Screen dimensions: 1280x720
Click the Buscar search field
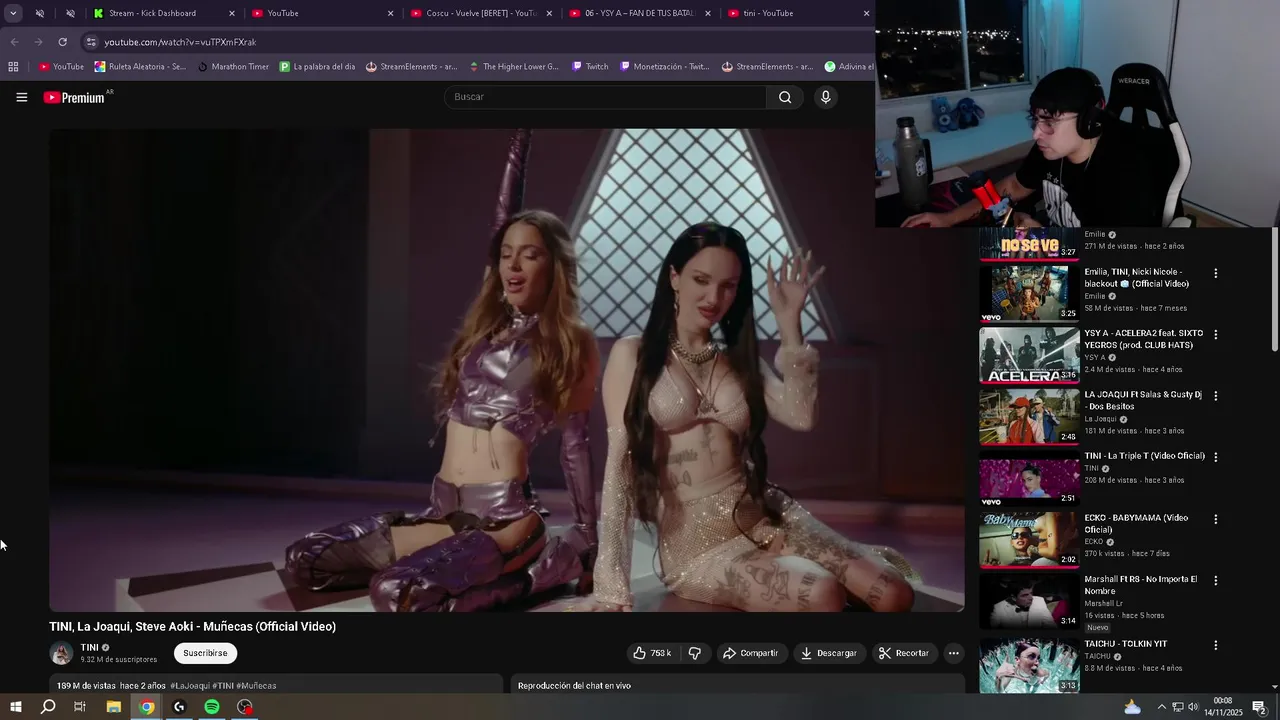(605, 97)
